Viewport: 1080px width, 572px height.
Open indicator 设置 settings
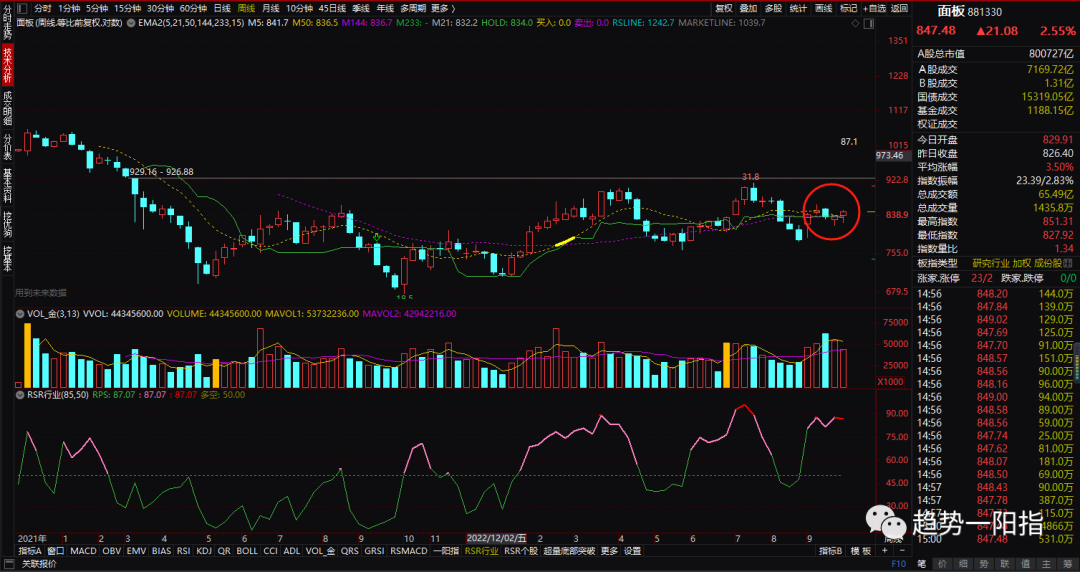tap(632, 551)
